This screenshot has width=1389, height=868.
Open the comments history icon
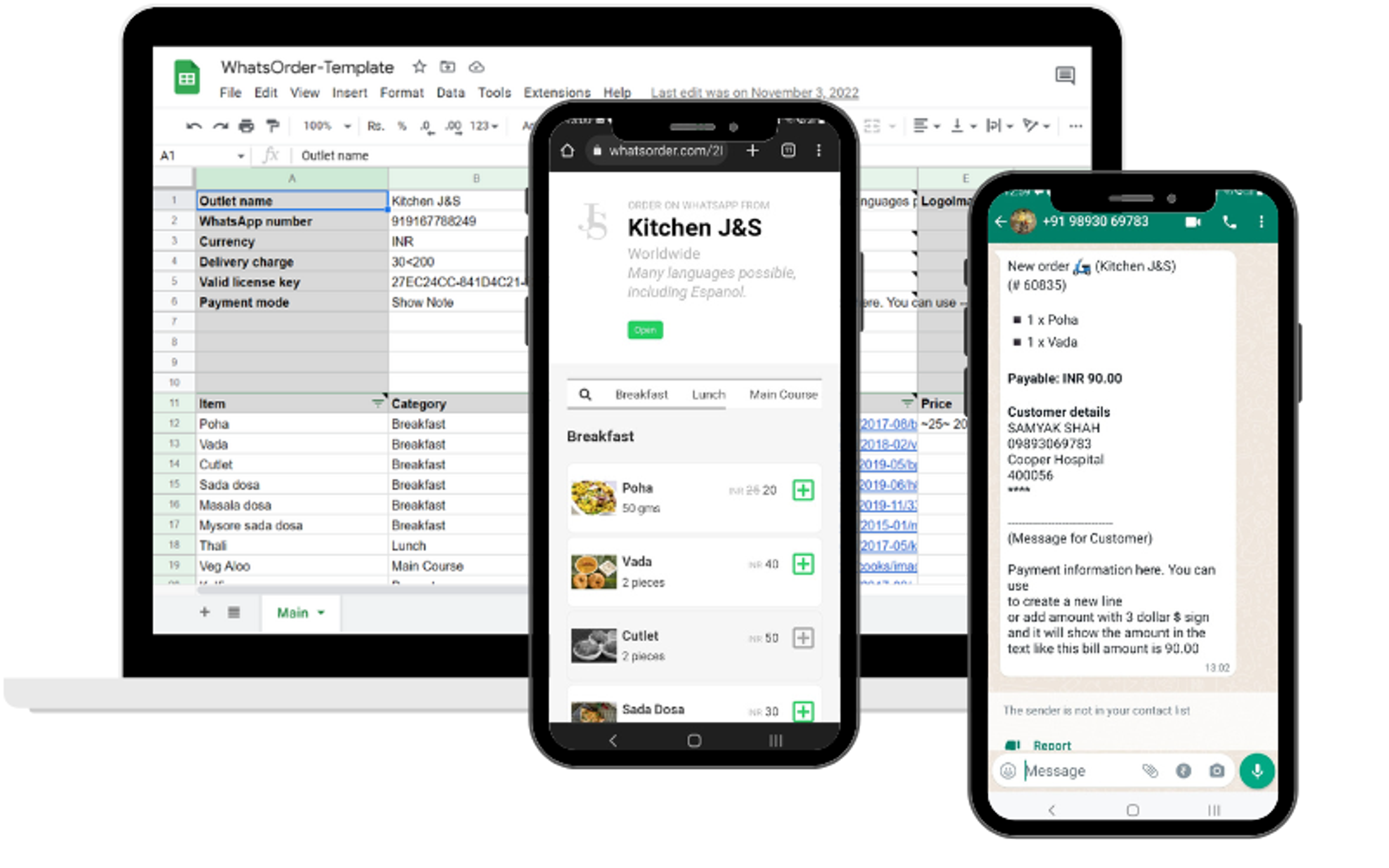(x=1065, y=75)
